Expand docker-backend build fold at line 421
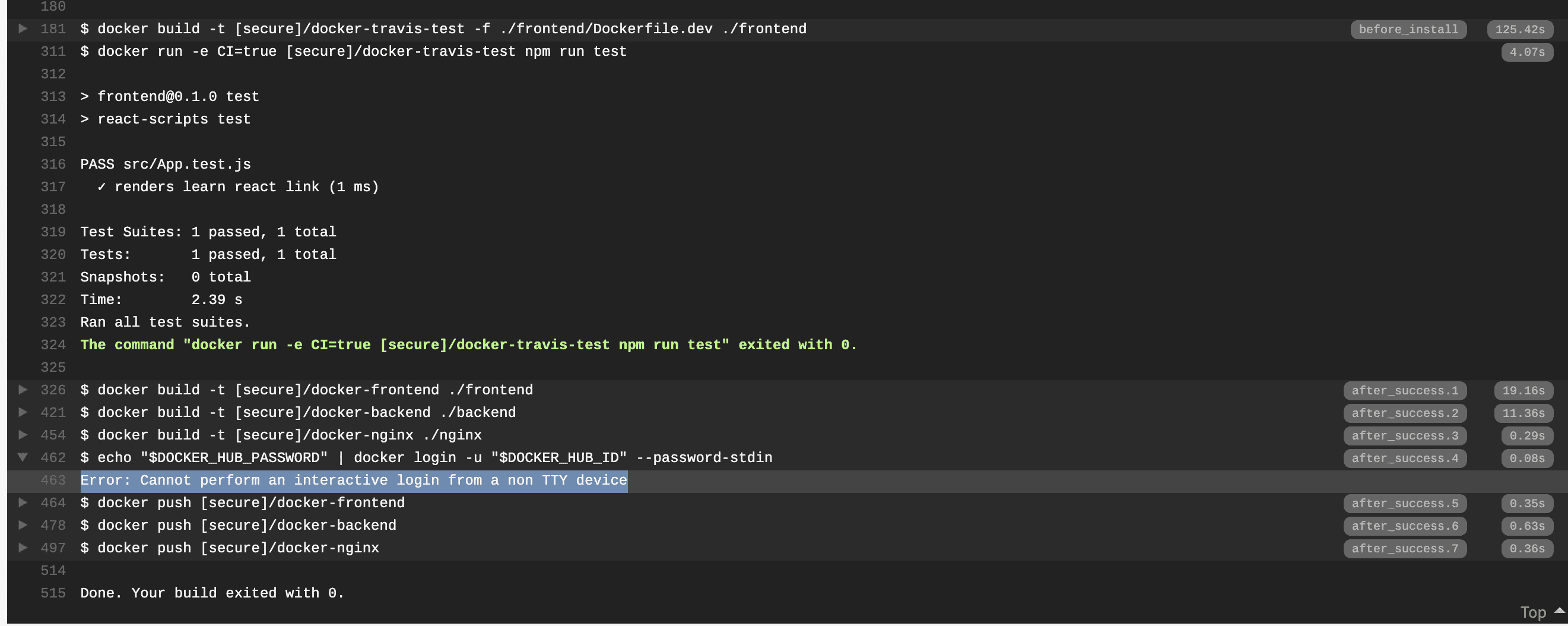This screenshot has height=626, width=1568. click(23, 412)
